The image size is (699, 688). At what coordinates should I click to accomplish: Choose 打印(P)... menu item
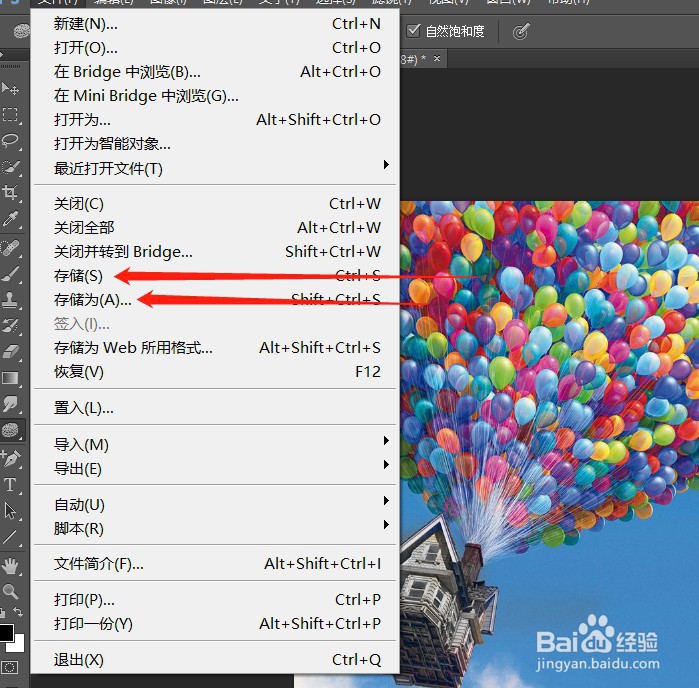[x=215, y=600]
